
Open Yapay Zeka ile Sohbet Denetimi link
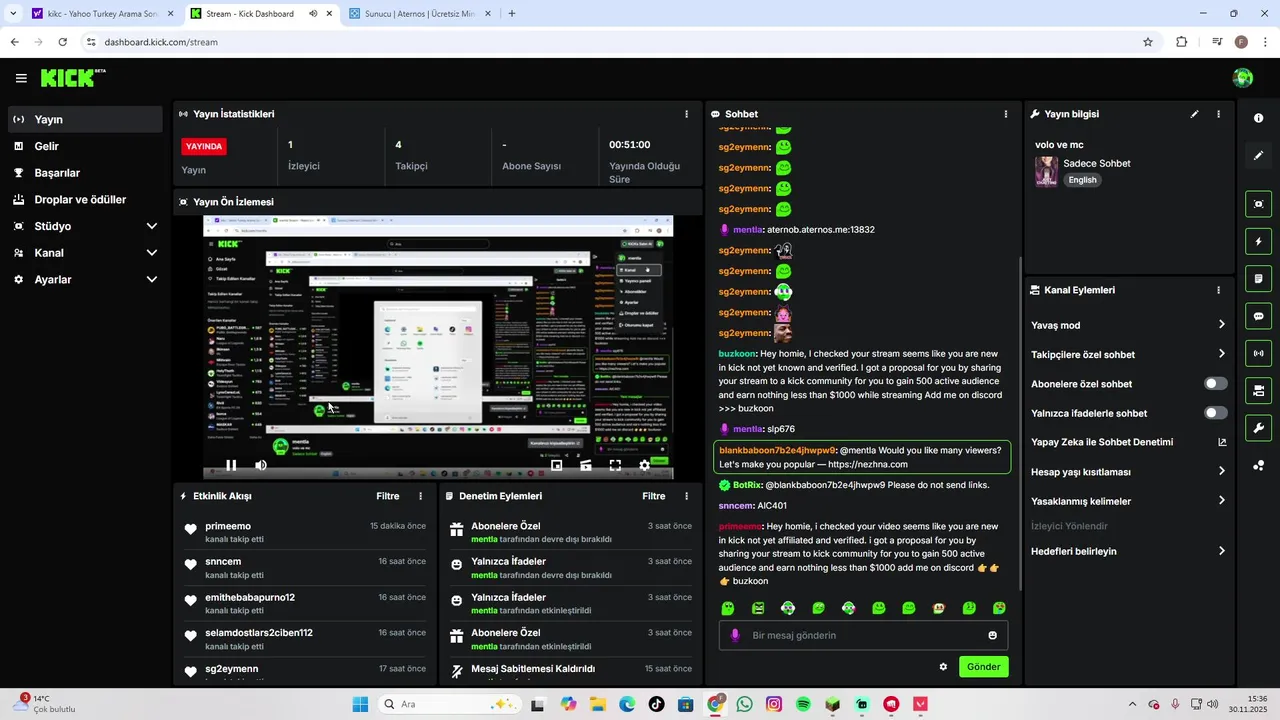click(1129, 442)
